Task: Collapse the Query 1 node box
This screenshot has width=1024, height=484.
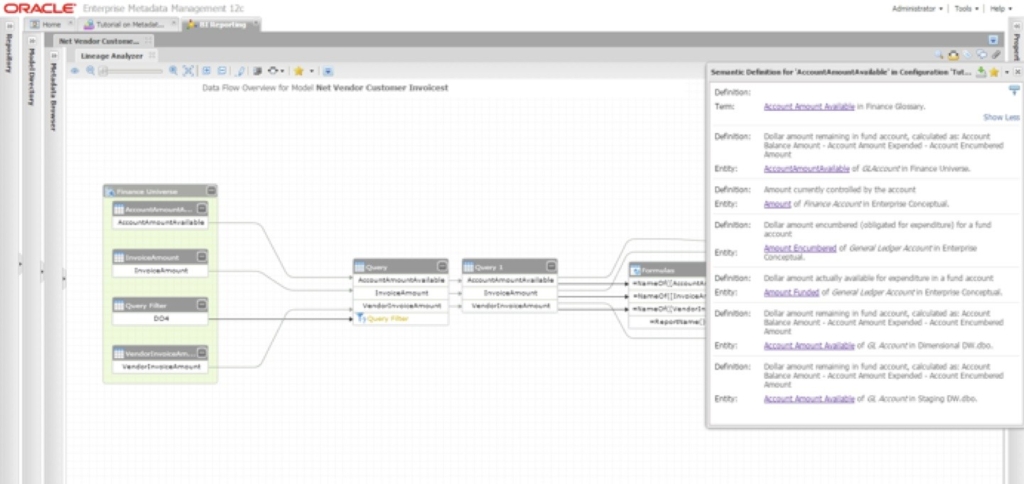Action: coord(551,266)
